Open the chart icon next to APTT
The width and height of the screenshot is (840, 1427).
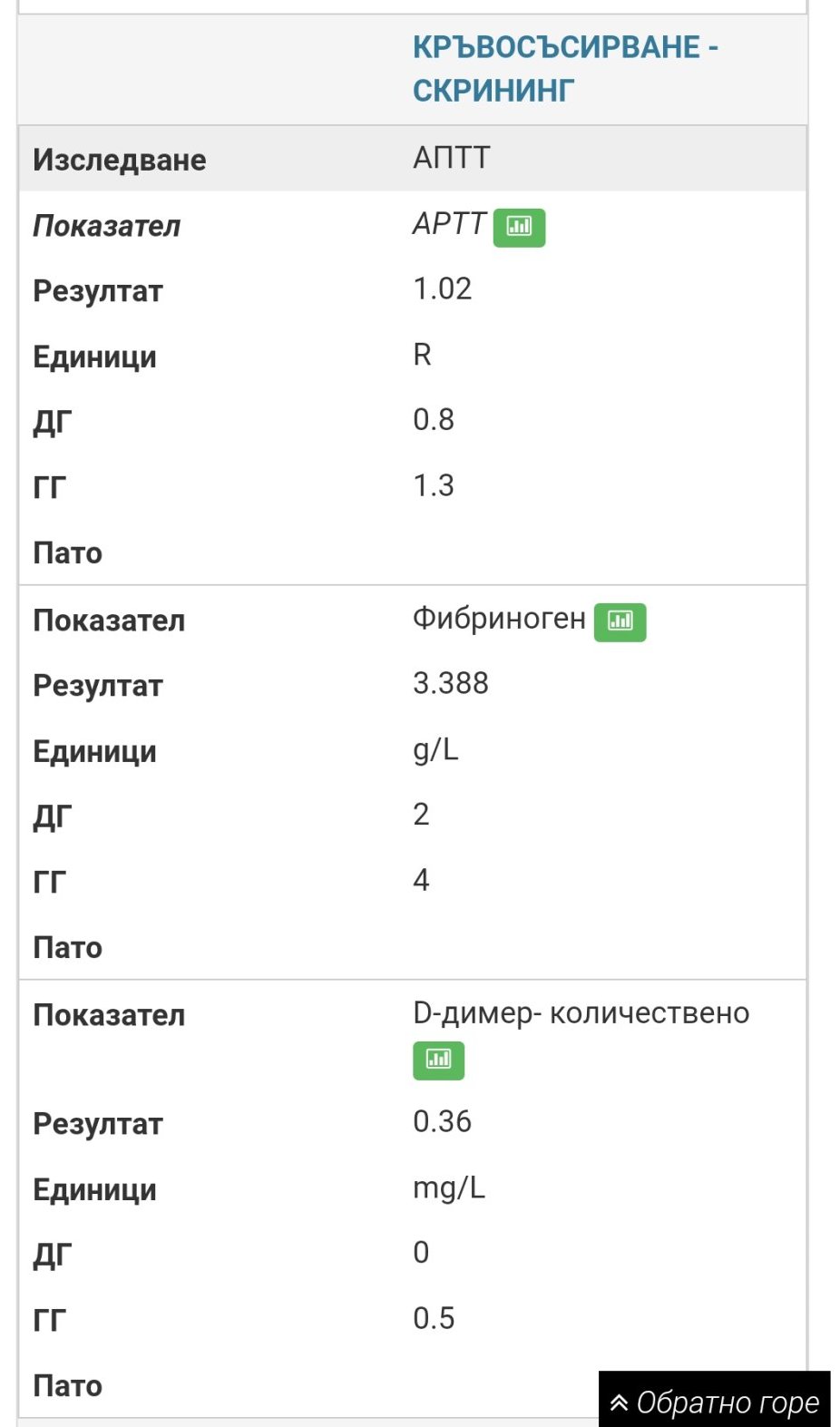coord(519,227)
